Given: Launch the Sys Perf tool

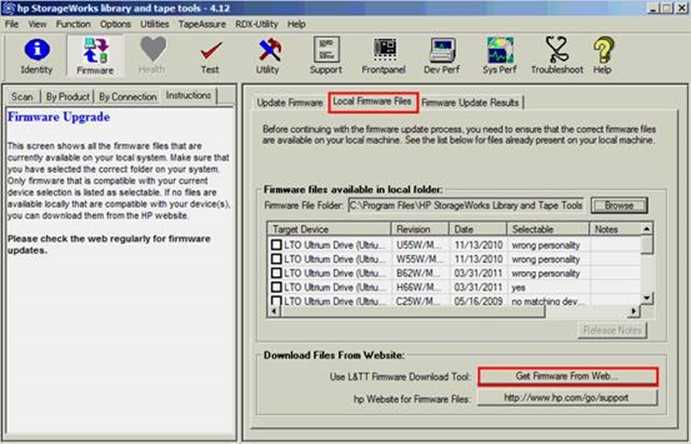Looking at the screenshot, I should click(x=499, y=56).
